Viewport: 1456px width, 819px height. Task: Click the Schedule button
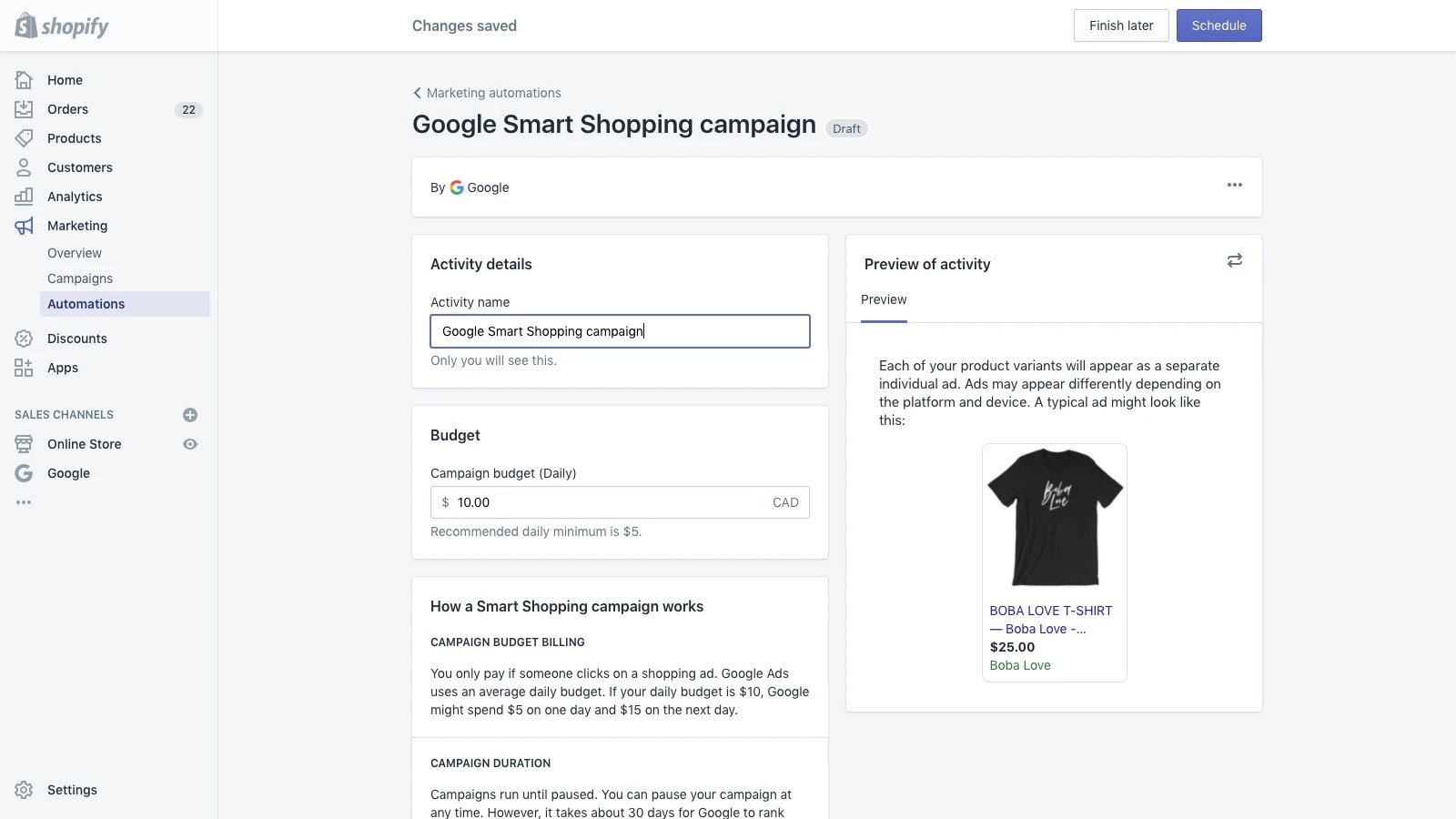click(1218, 25)
